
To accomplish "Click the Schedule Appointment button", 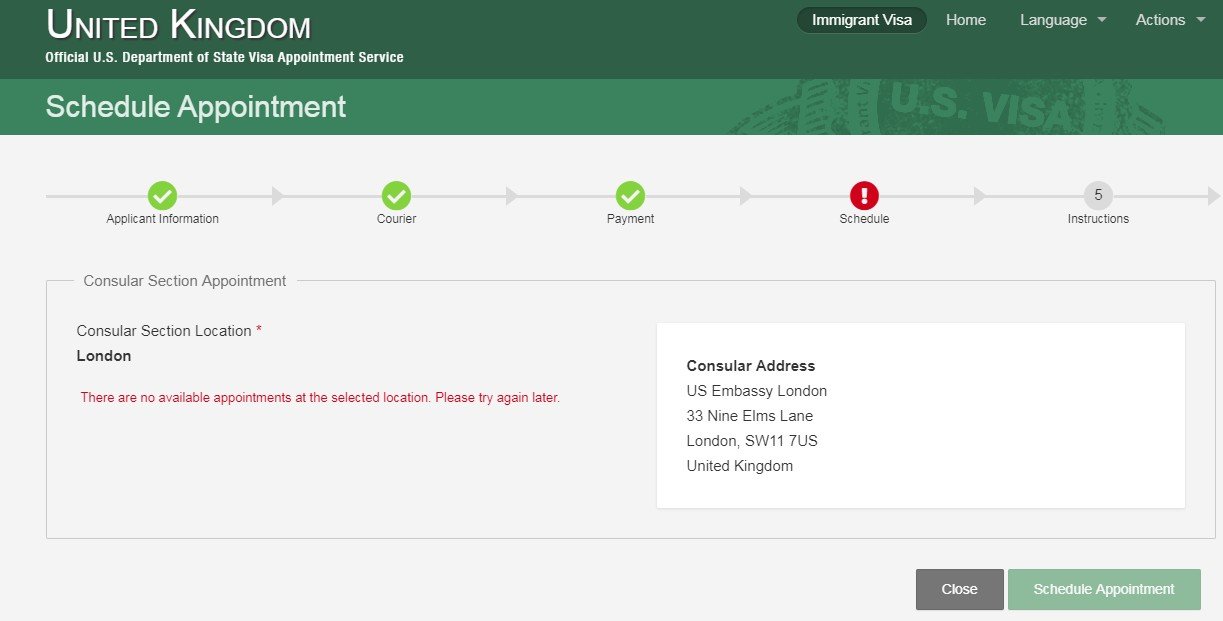I will [1104, 589].
